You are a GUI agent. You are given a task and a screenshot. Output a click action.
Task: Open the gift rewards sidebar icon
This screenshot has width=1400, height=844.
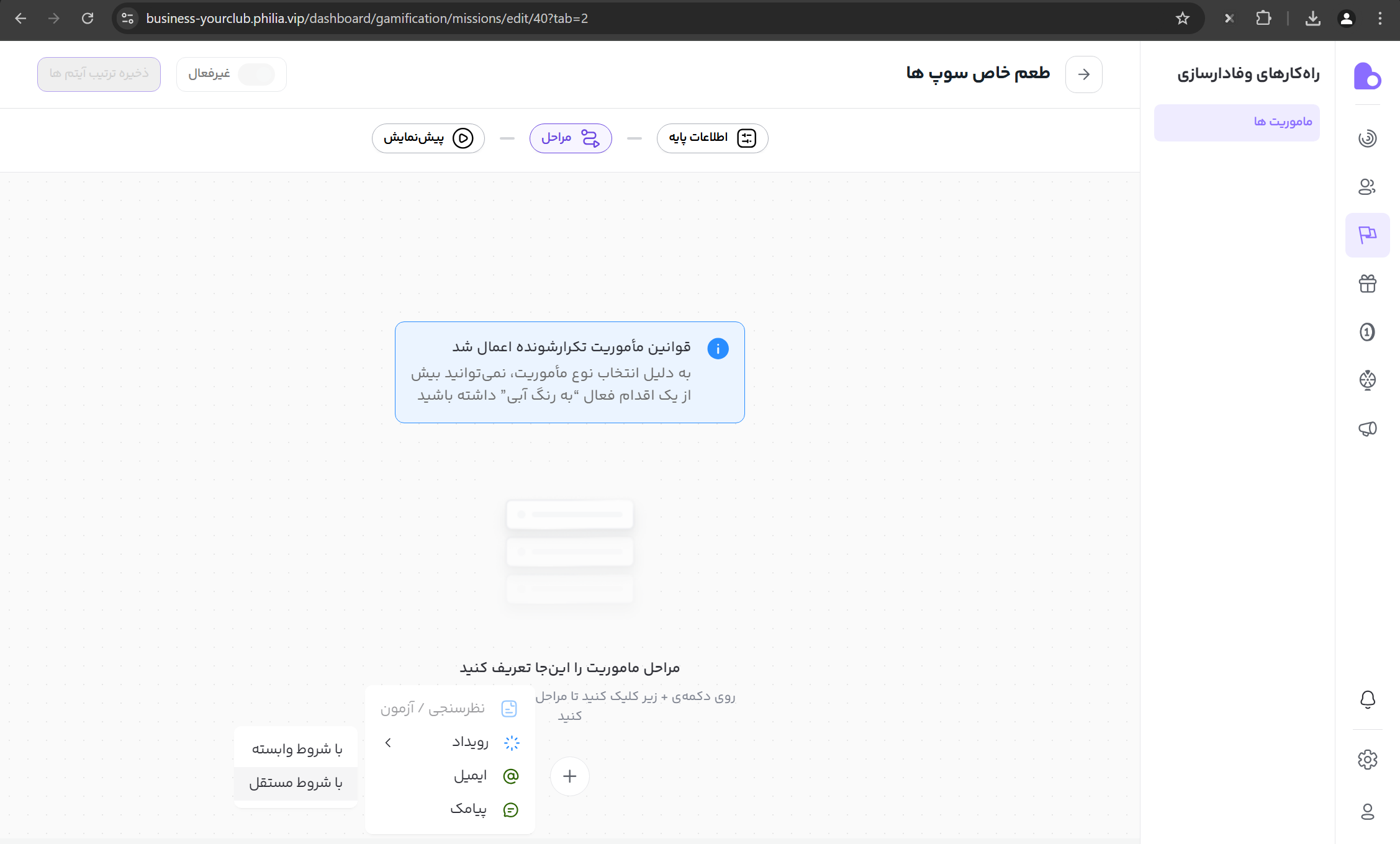click(1367, 284)
